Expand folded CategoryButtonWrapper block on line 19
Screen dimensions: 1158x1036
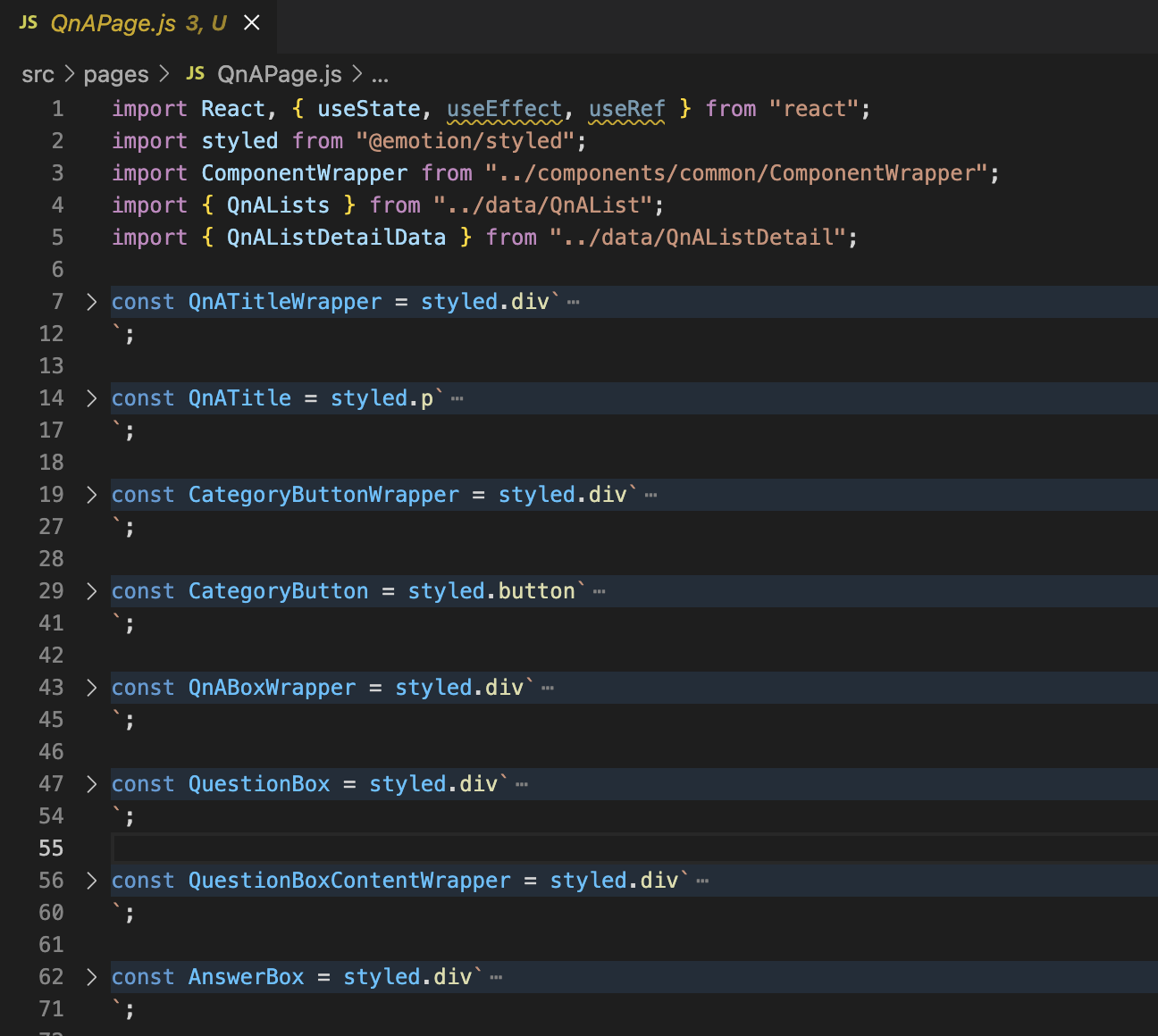[91, 495]
